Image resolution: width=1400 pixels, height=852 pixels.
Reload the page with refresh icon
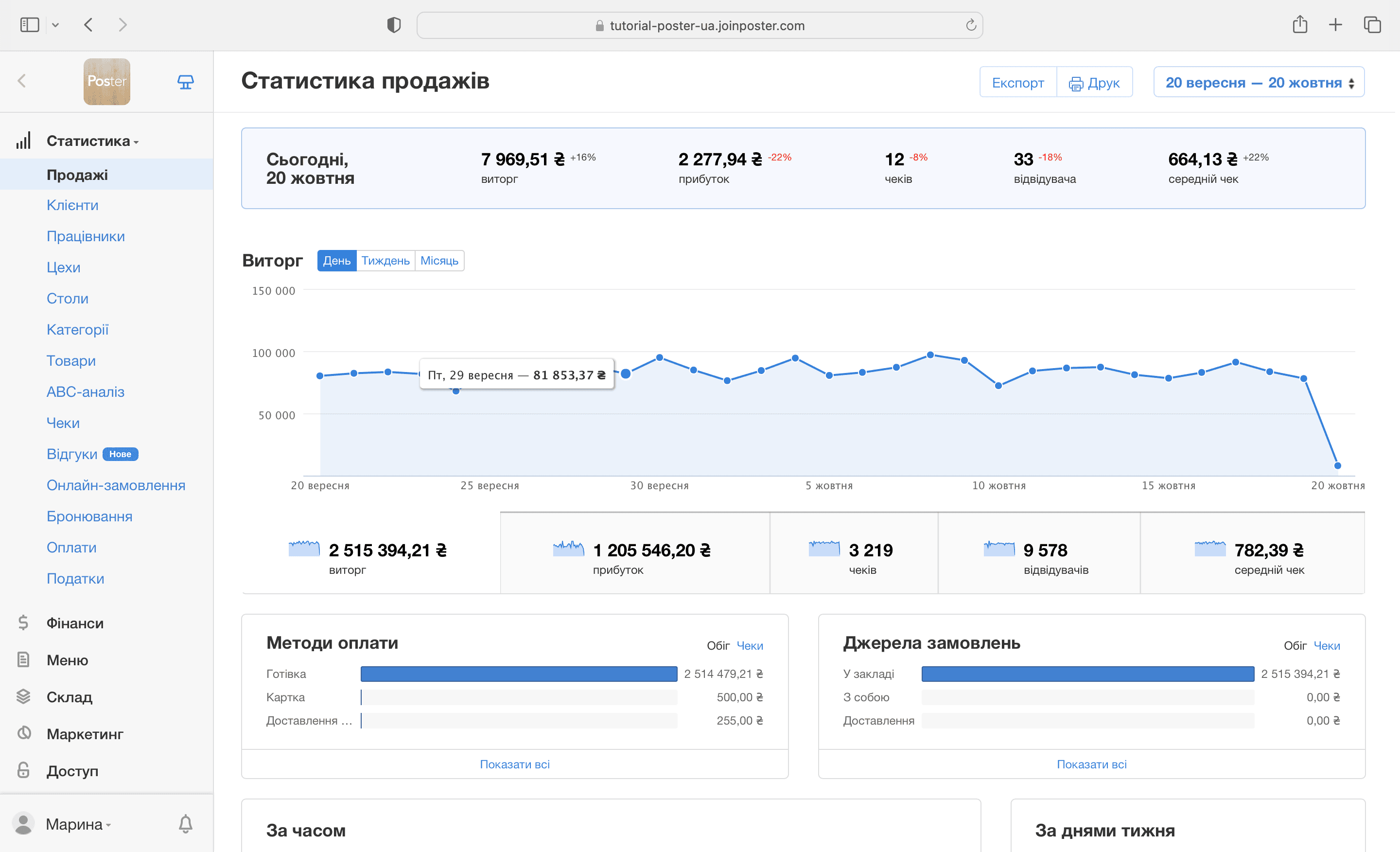coord(970,25)
